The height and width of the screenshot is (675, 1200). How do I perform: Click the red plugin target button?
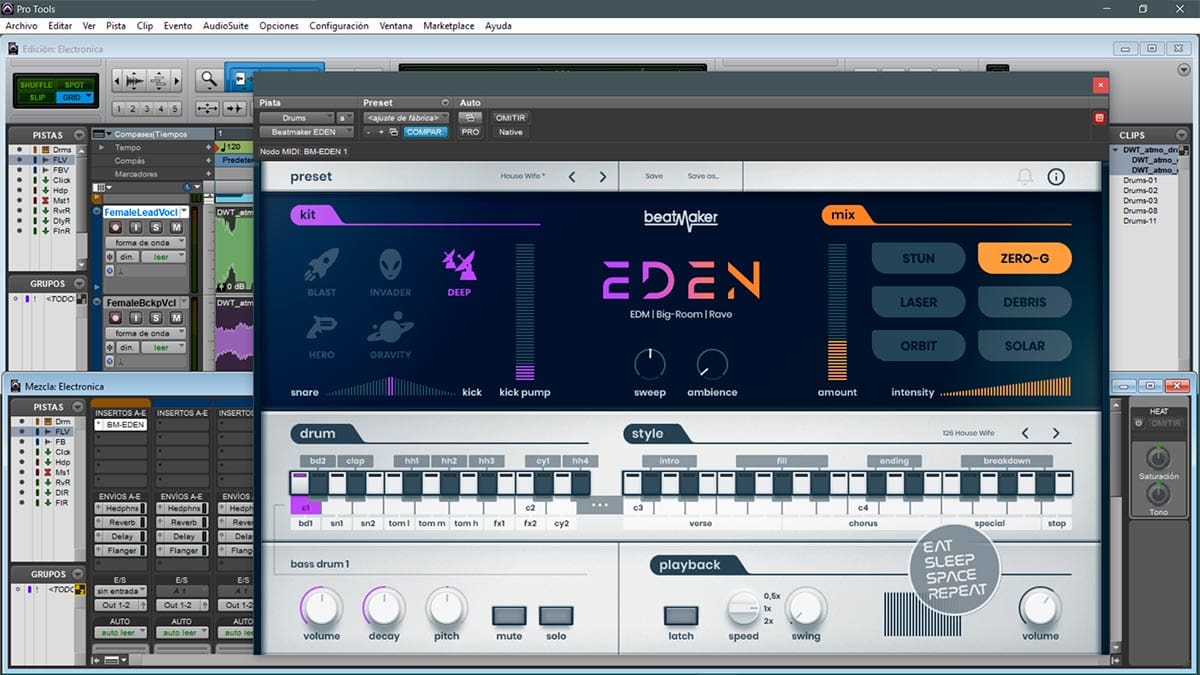tap(1099, 118)
